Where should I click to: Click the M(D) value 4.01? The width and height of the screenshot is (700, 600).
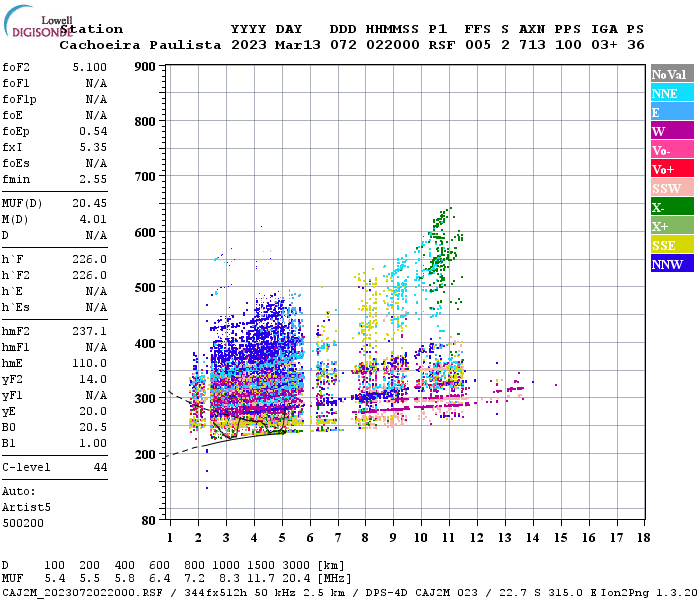(x=93, y=220)
